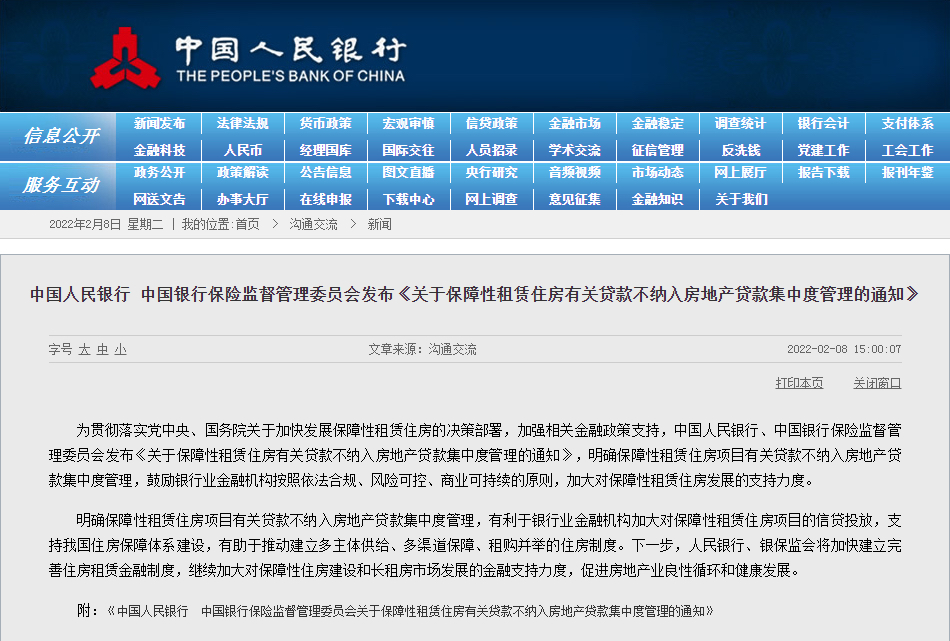The width and height of the screenshot is (950, 641).
Task: Go to 办事大厅 page
Action: pos(242,199)
